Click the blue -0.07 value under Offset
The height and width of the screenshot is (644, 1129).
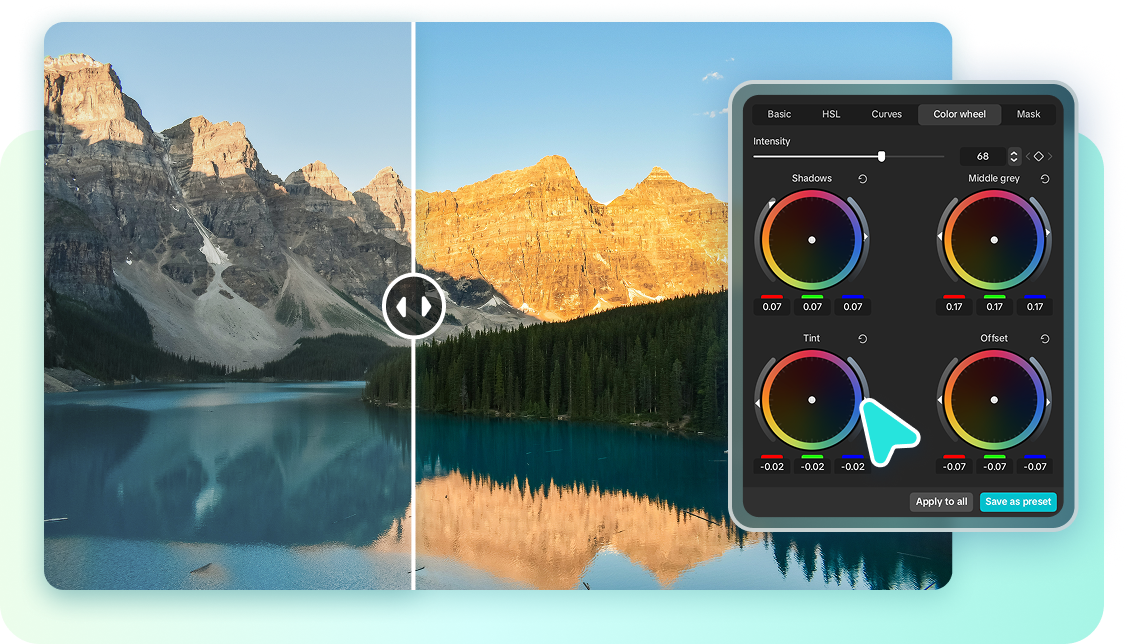(1035, 466)
